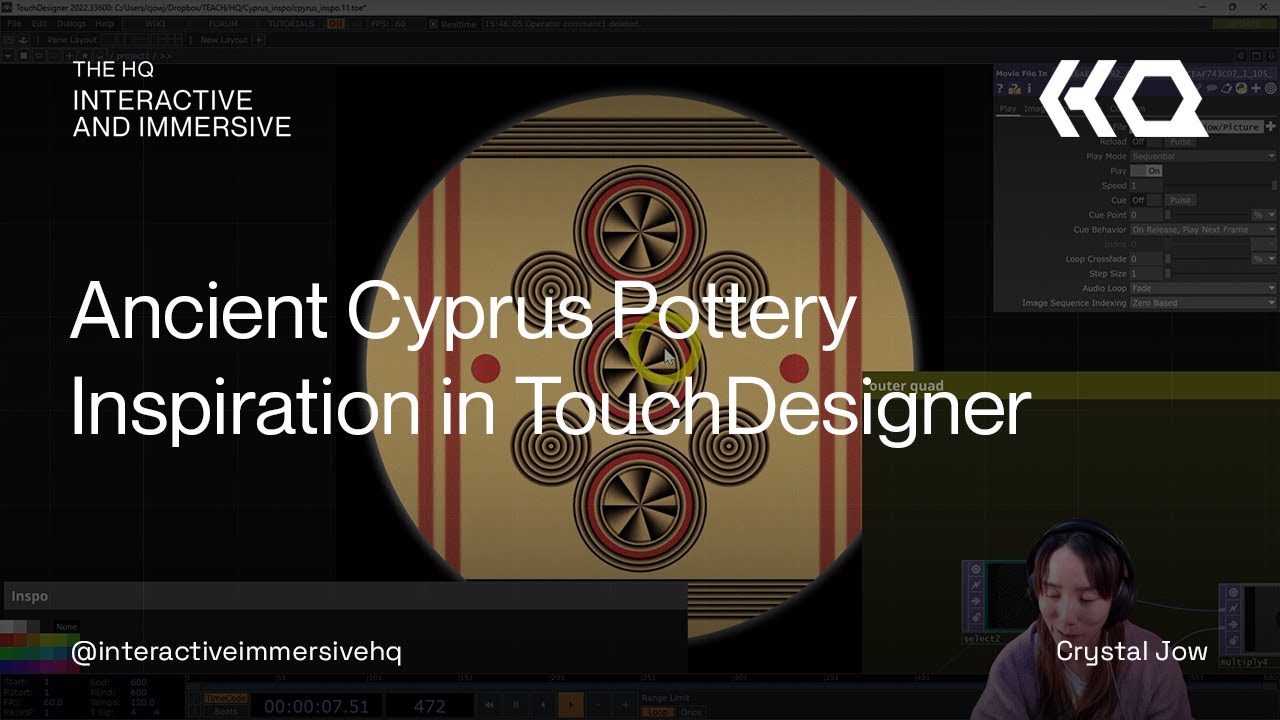Click the comment bubble icon in parameters
Image resolution: width=1280 pixels, height=720 pixels.
1212,89
